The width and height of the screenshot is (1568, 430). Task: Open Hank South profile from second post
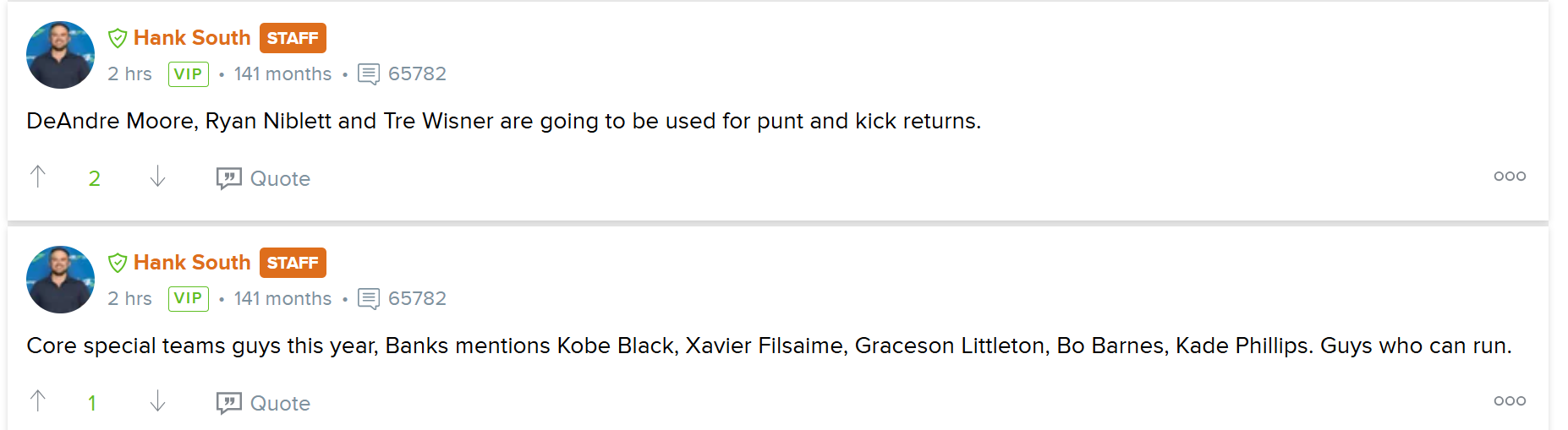(x=192, y=263)
